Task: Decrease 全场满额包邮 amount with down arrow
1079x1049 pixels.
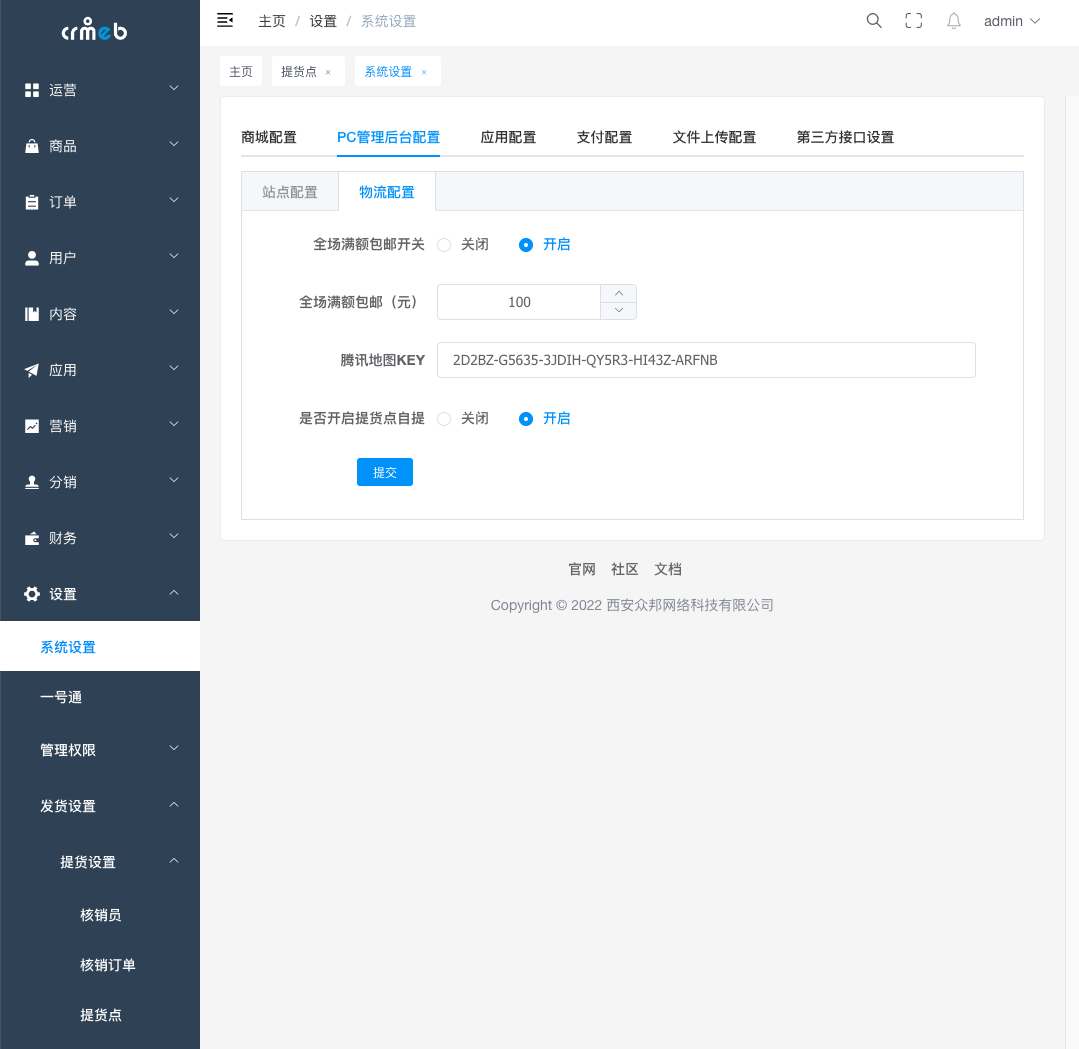Action: (x=619, y=310)
